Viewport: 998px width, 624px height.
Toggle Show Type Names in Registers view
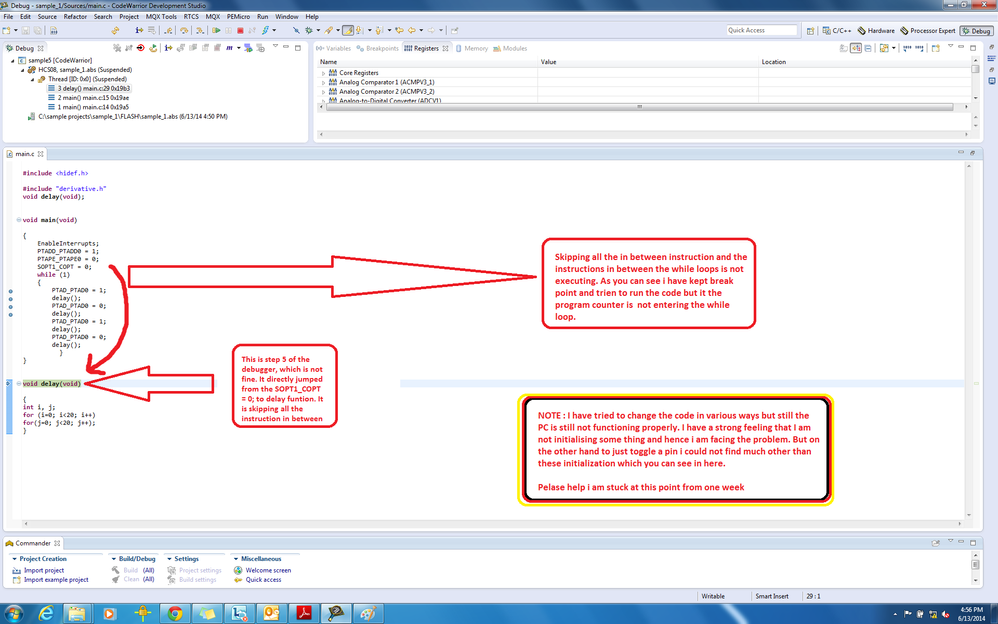coord(843,48)
